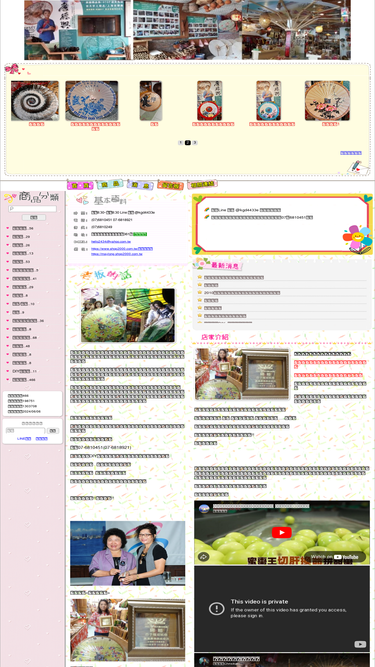Open the category with 68 items

tap(25, 337)
